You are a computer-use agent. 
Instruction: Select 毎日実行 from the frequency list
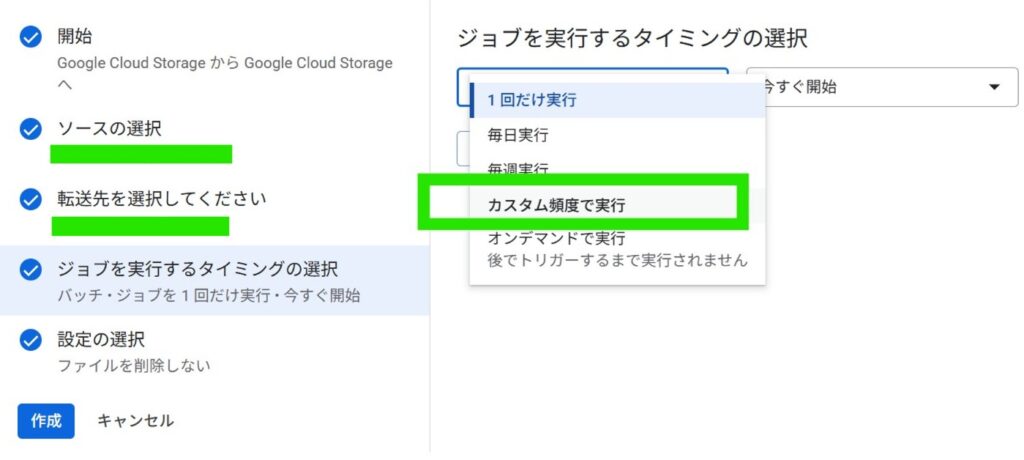pos(518,135)
